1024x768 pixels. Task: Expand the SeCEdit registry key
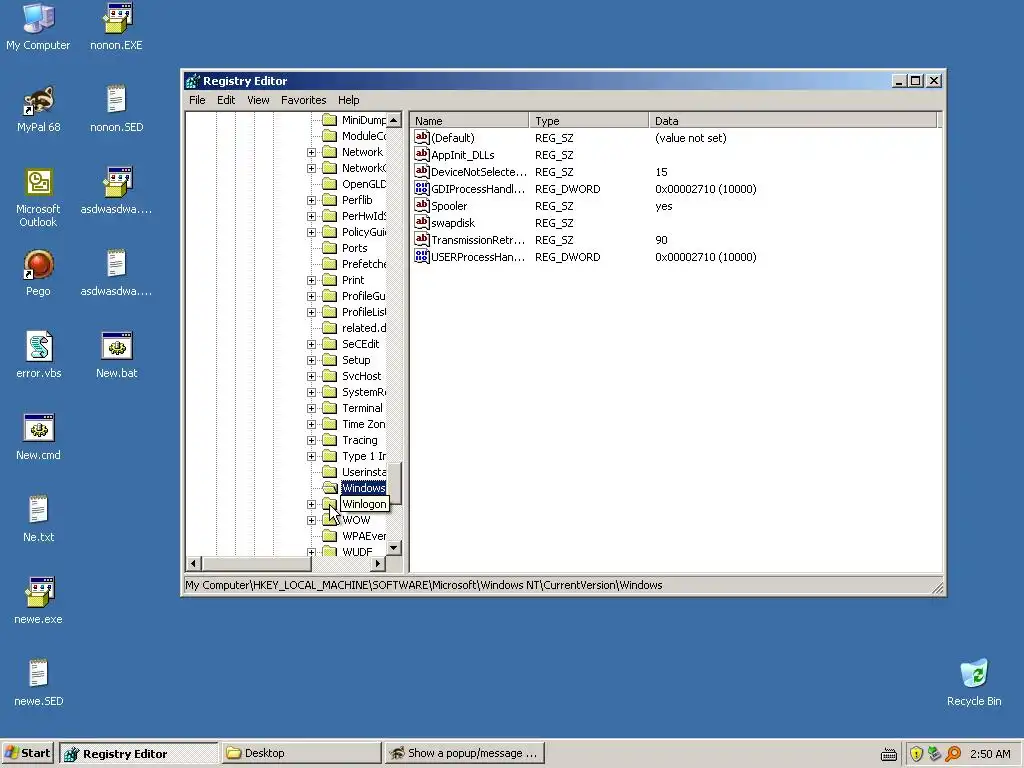pyautogui.click(x=312, y=344)
